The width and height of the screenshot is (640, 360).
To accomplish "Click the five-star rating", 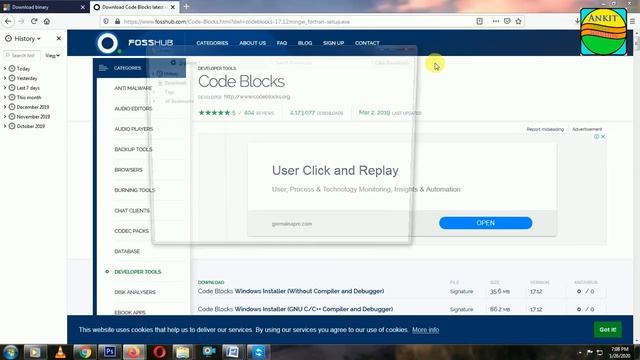I will point(214,113).
